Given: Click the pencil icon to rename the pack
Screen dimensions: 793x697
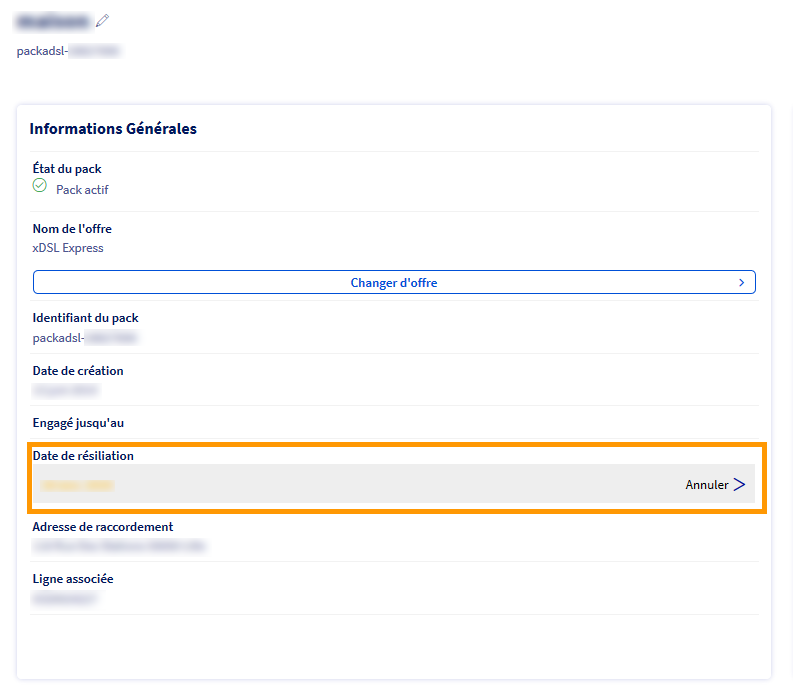Looking at the screenshot, I should (x=103, y=21).
